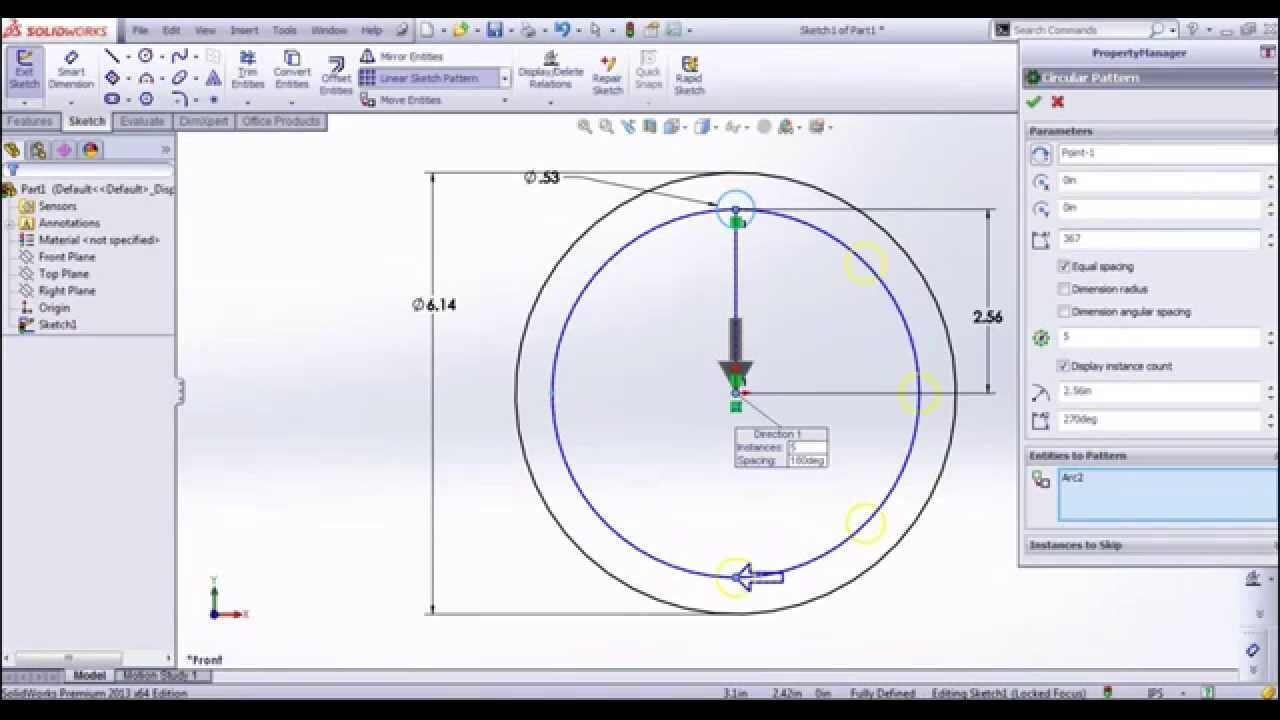
Task: Expand the dropdown under Smart Dimension
Action: [71, 101]
